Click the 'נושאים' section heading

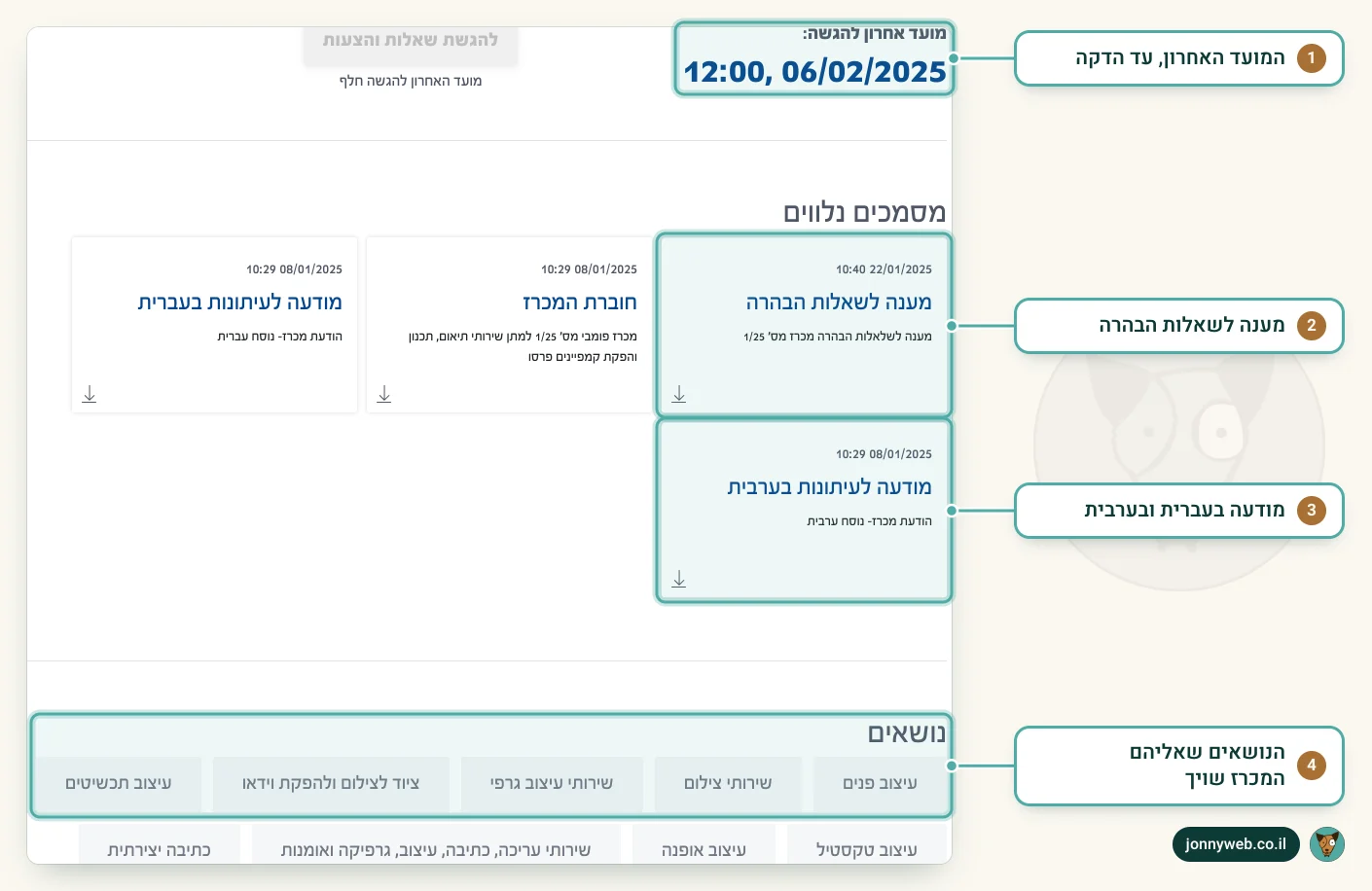point(907,733)
